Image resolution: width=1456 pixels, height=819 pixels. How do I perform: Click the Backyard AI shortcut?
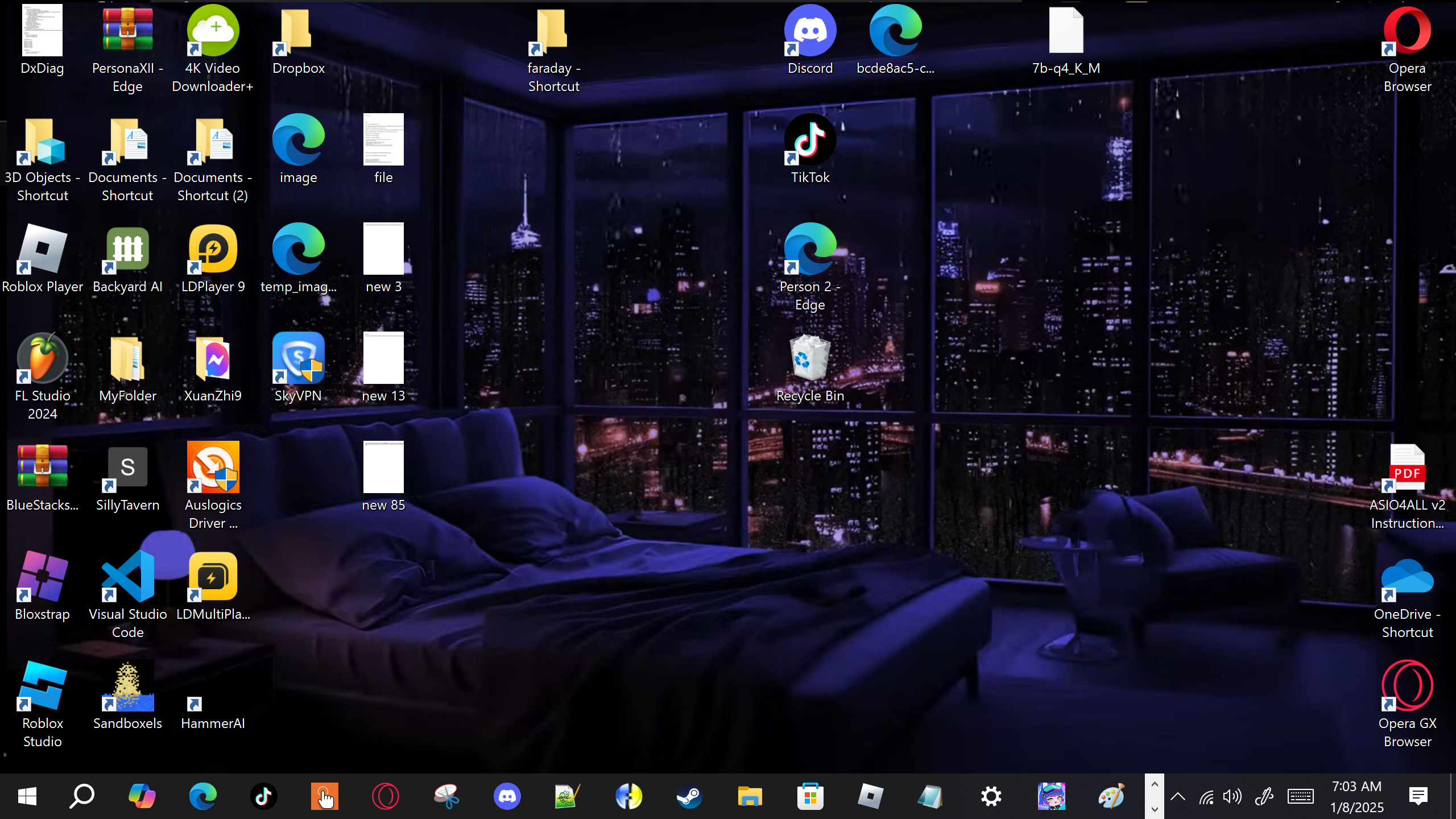coord(127,250)
